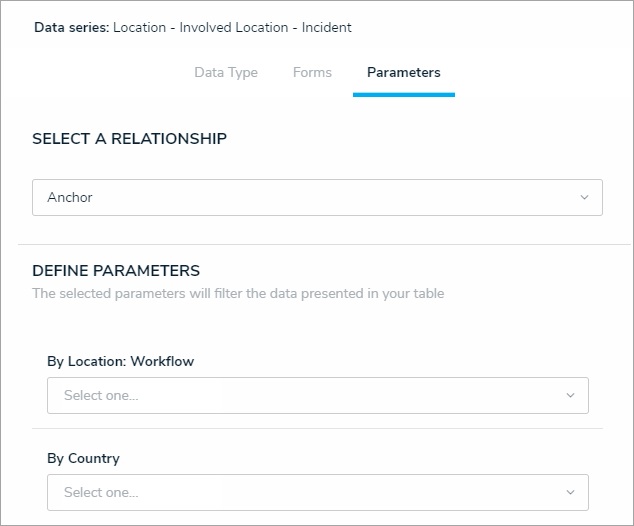The width and height of the screenshot is (634, 526).
Task: Click the Anchor dropdown chevron icon
Action: click(585, 198)
